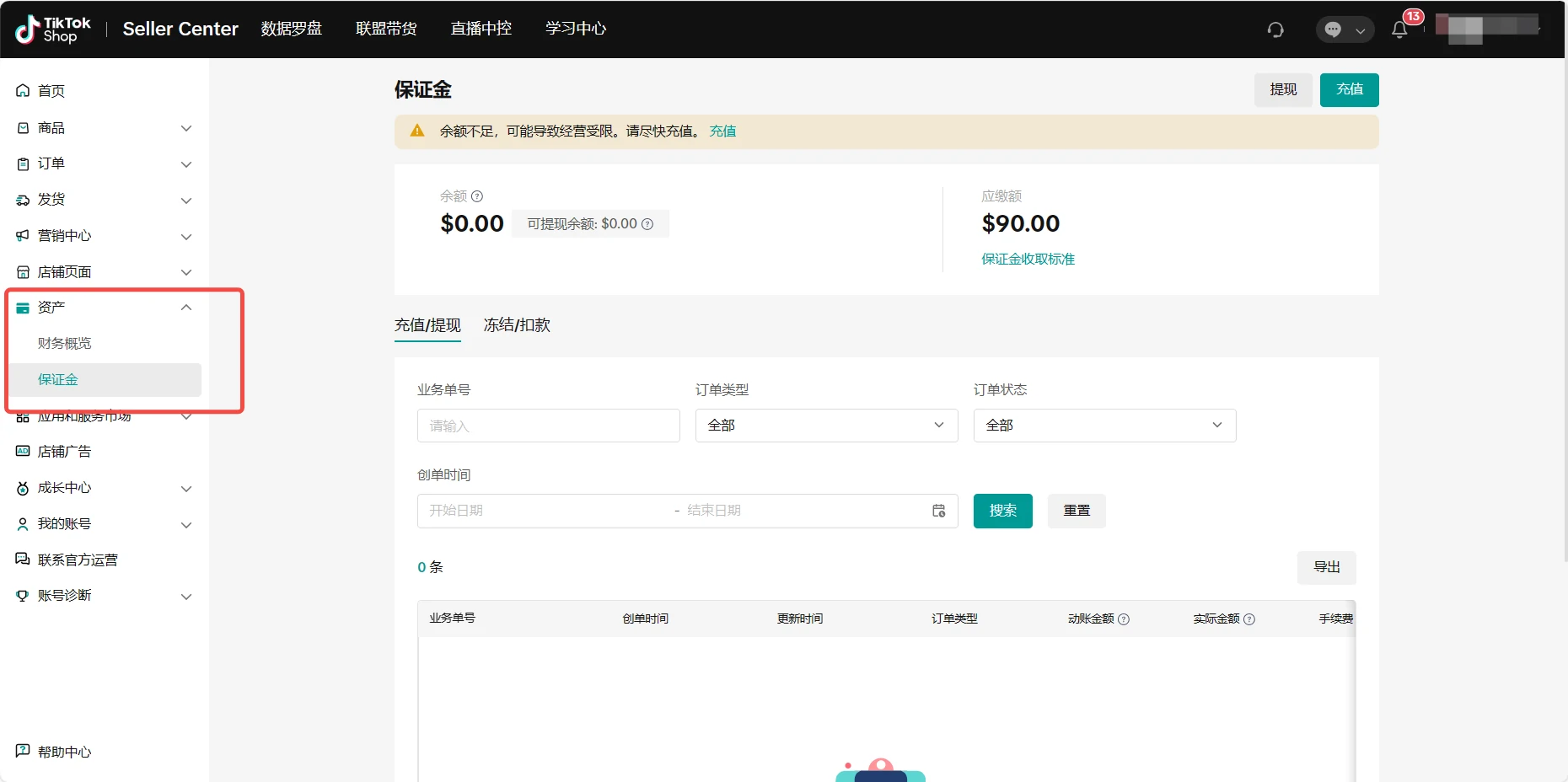This screenshot has width=1568, height=782.
Task: Open the 订单状态 dropdown
Action: pos(1104,426)
